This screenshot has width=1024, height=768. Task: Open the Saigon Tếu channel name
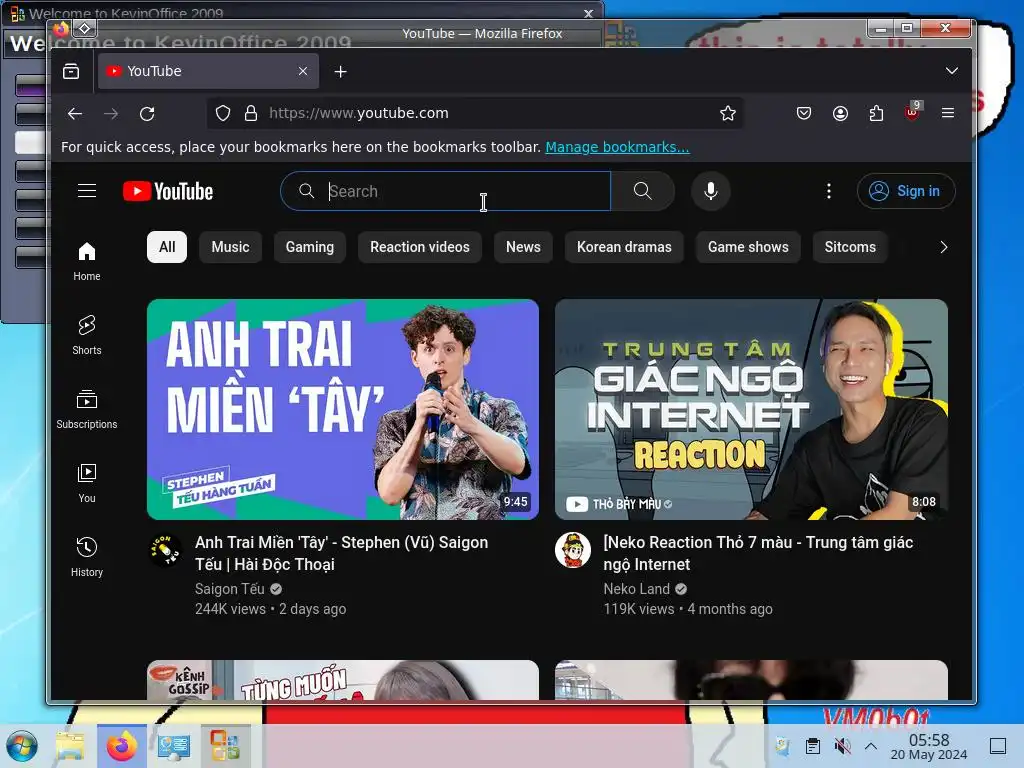point(229,589)
